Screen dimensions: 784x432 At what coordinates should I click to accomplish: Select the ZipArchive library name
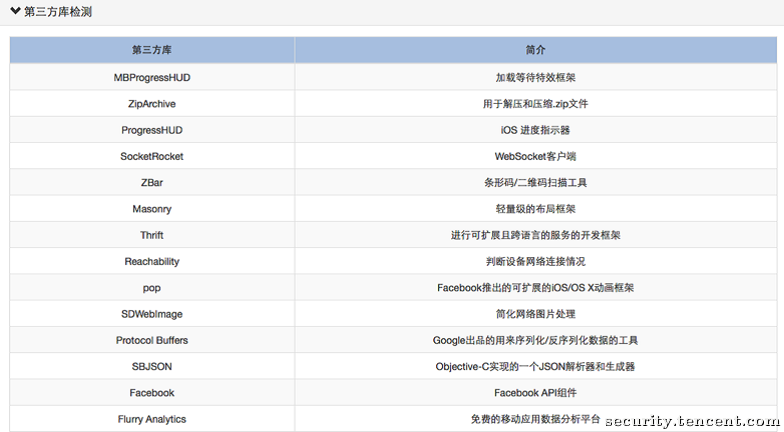(152, 103)
